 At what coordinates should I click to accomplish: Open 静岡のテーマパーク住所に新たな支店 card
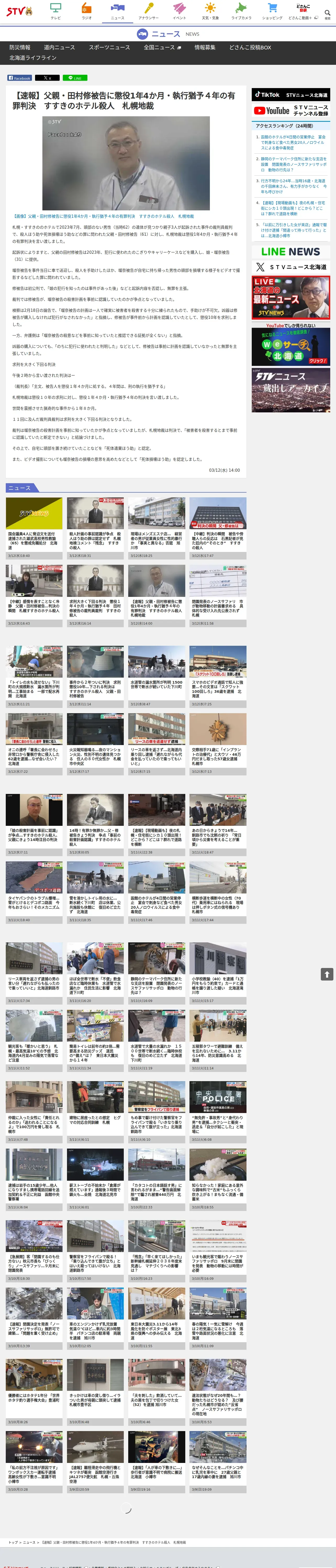click(157, 973)
